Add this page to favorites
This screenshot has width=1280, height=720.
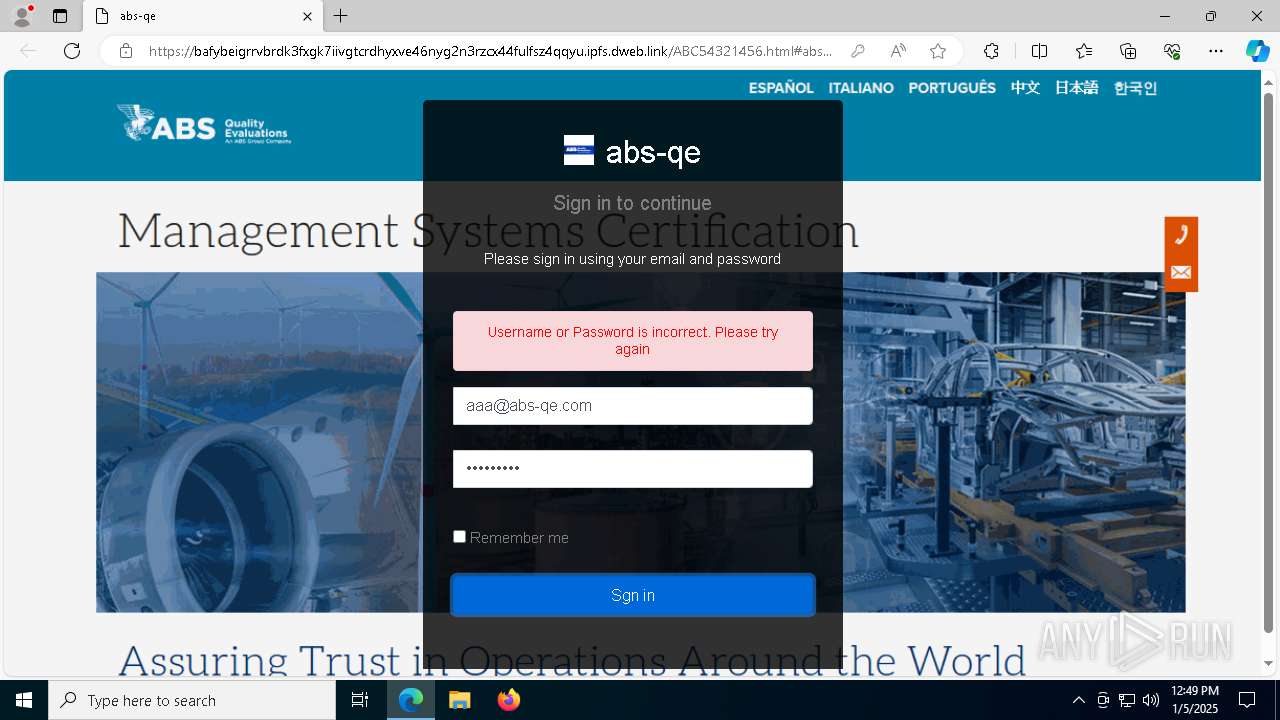tap(938, 51)
